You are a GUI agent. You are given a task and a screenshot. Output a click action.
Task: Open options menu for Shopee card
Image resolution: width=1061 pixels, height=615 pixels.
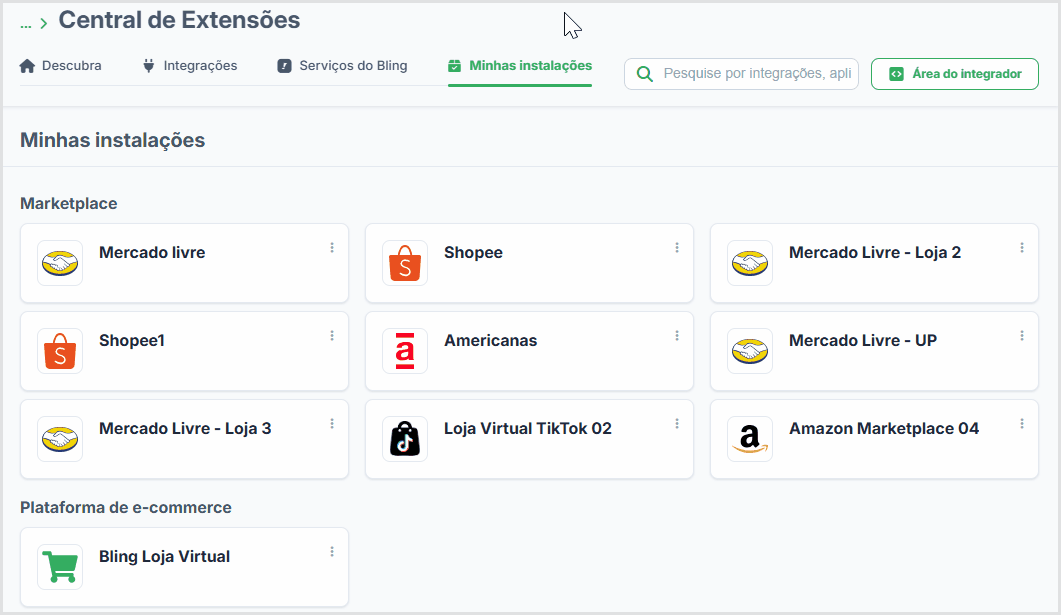click(677, 248)
